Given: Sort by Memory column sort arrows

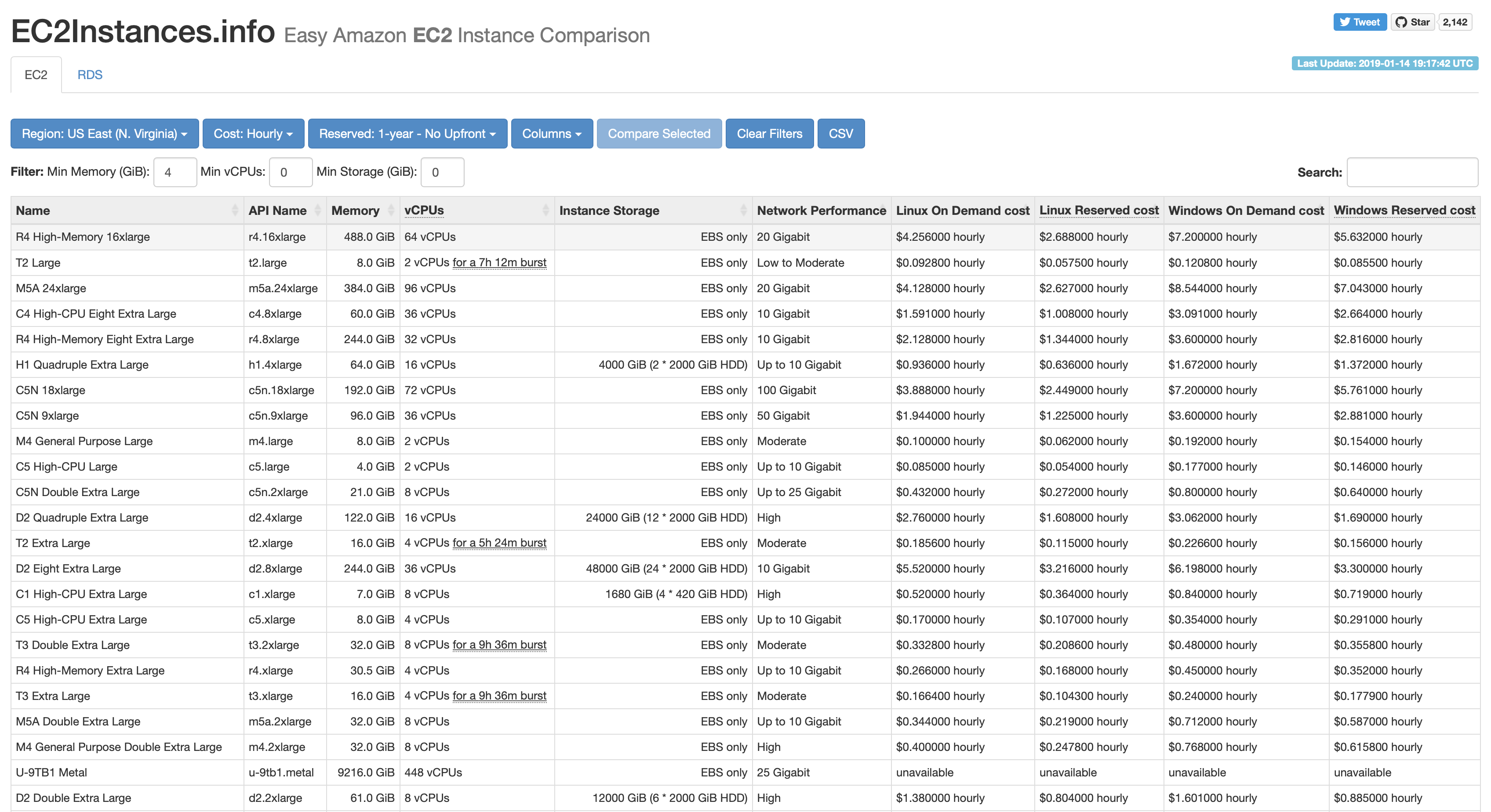Looking at the screenshot, I should click(x=391, y=210).
